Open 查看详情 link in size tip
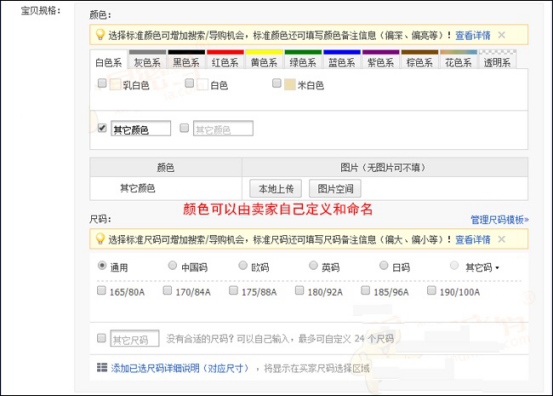This screenshot has width=553, height=396. coord(473,240)
